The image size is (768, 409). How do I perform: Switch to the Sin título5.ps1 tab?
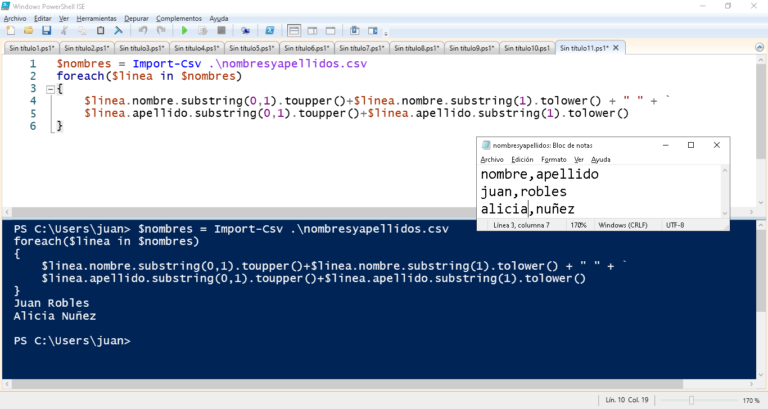[251, 47]
